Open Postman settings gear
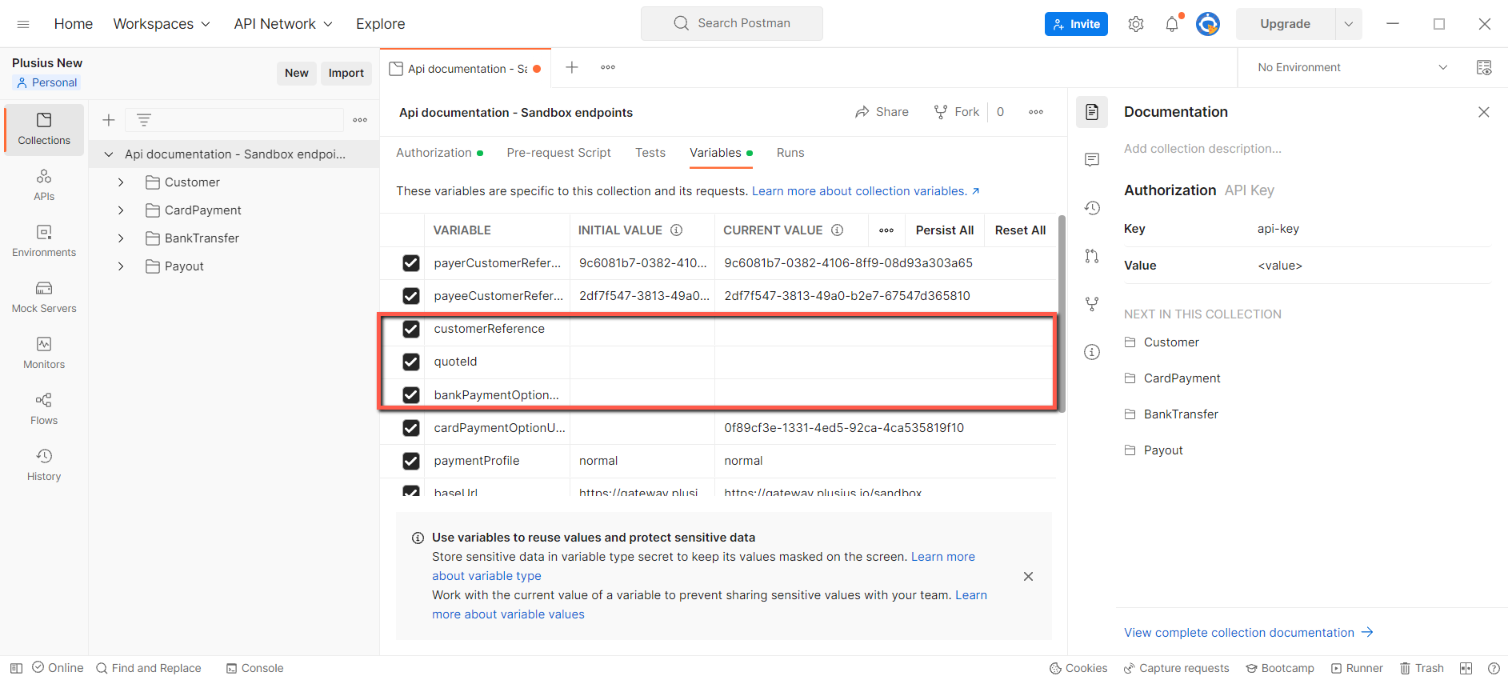 tap(1136, 24)
